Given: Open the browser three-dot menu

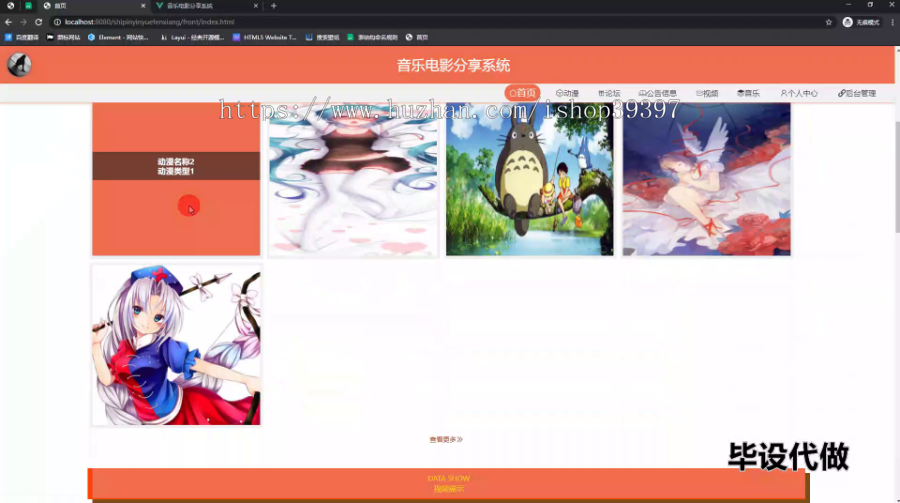Looking at the screenshot, I should [893, 22].
